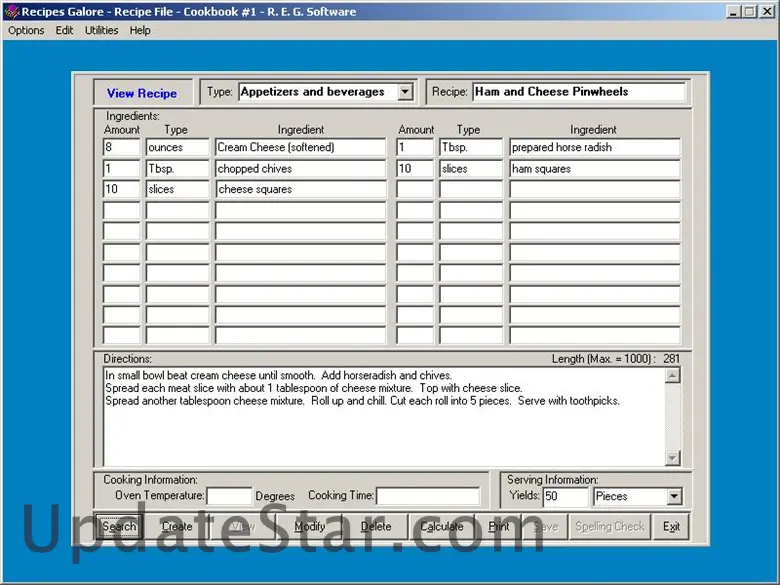Click the Recipe name field
This screenshot has width=780, height=585.
pos(578,92)
